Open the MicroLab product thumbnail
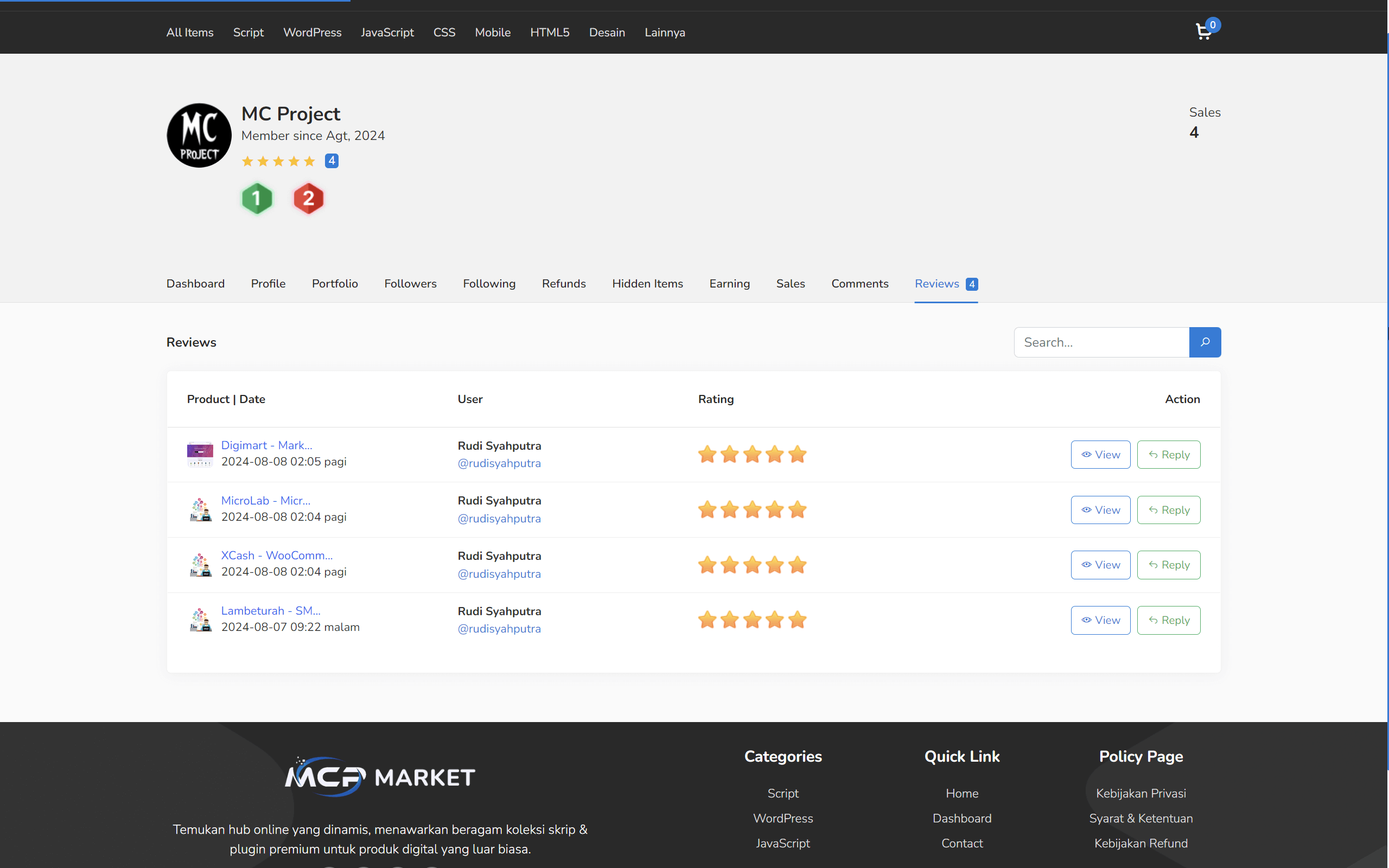The image size is (1389, 868). pyautogui.click(x=200, y=509)
